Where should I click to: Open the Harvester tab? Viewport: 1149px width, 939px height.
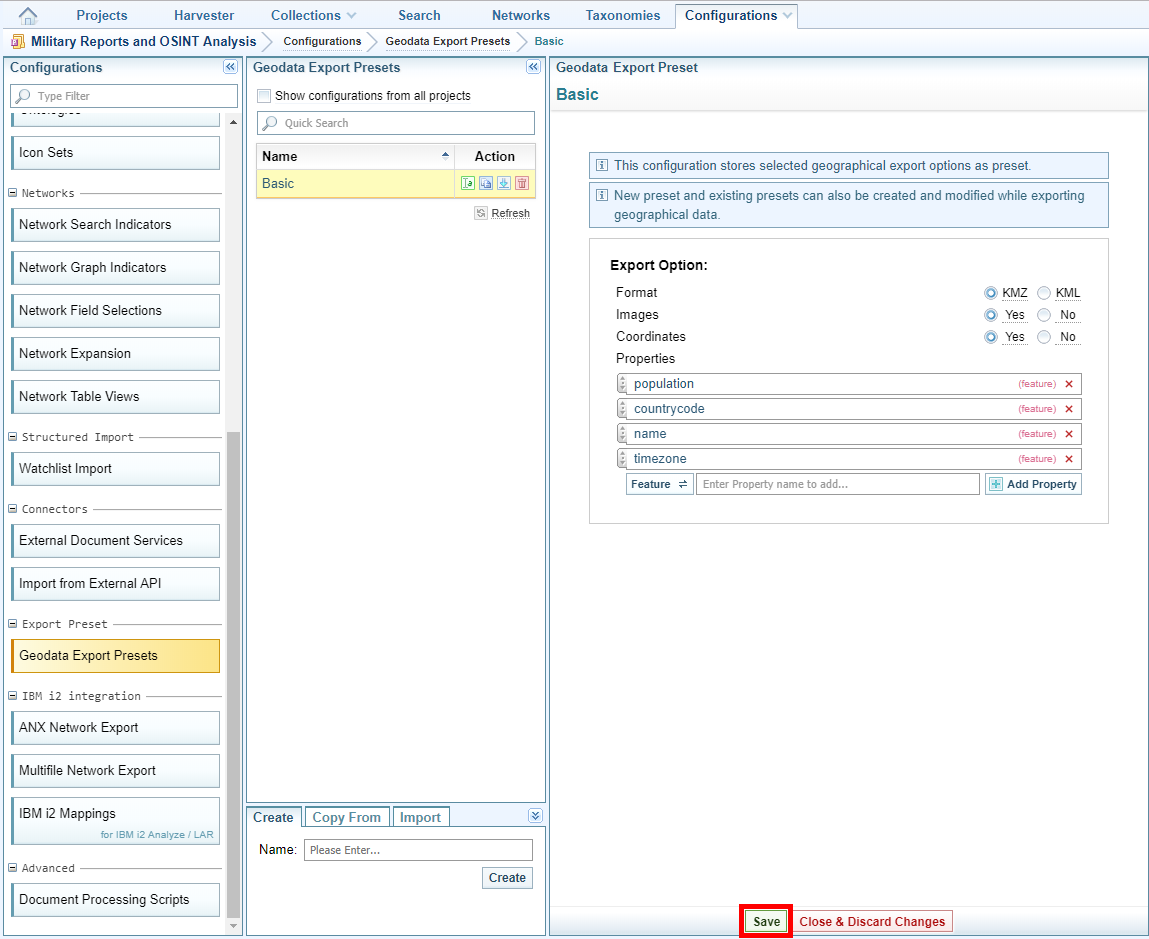(x=204, y=16)
